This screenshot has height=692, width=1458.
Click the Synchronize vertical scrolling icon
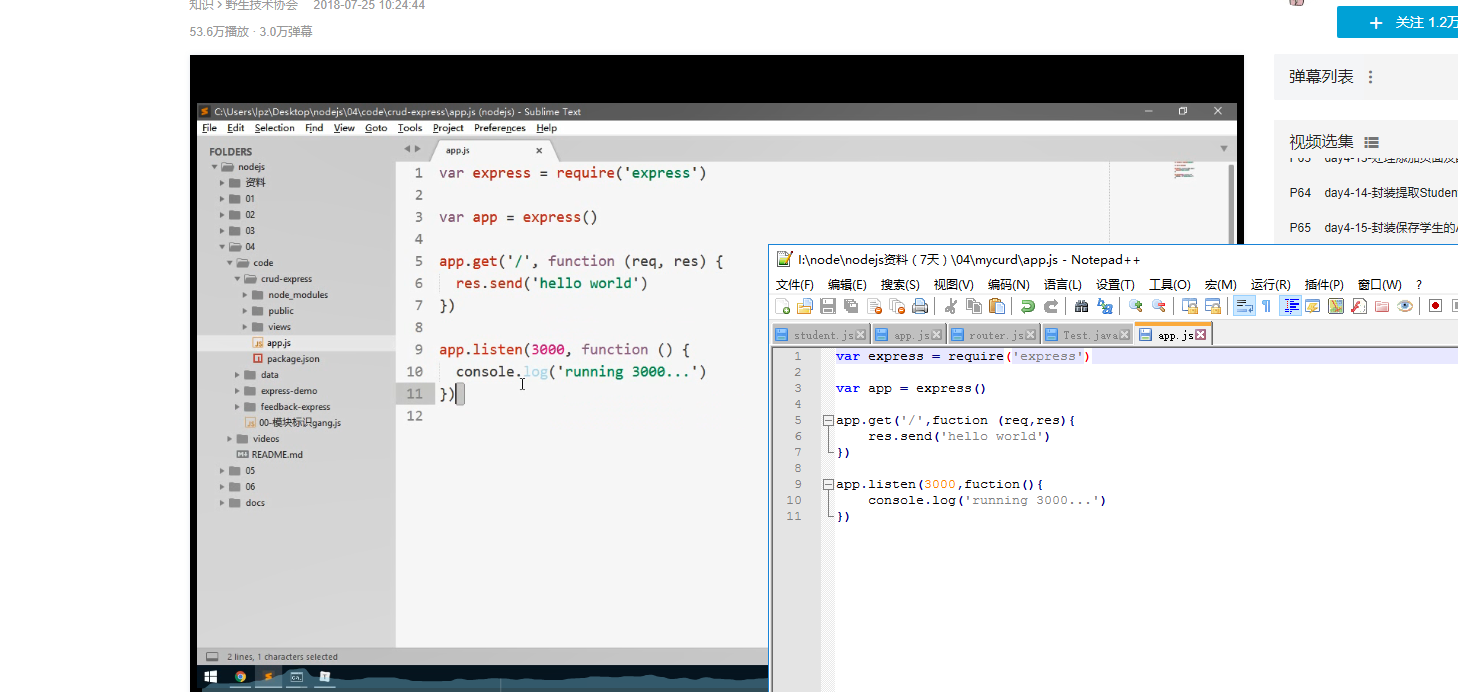coord(1190,306)
